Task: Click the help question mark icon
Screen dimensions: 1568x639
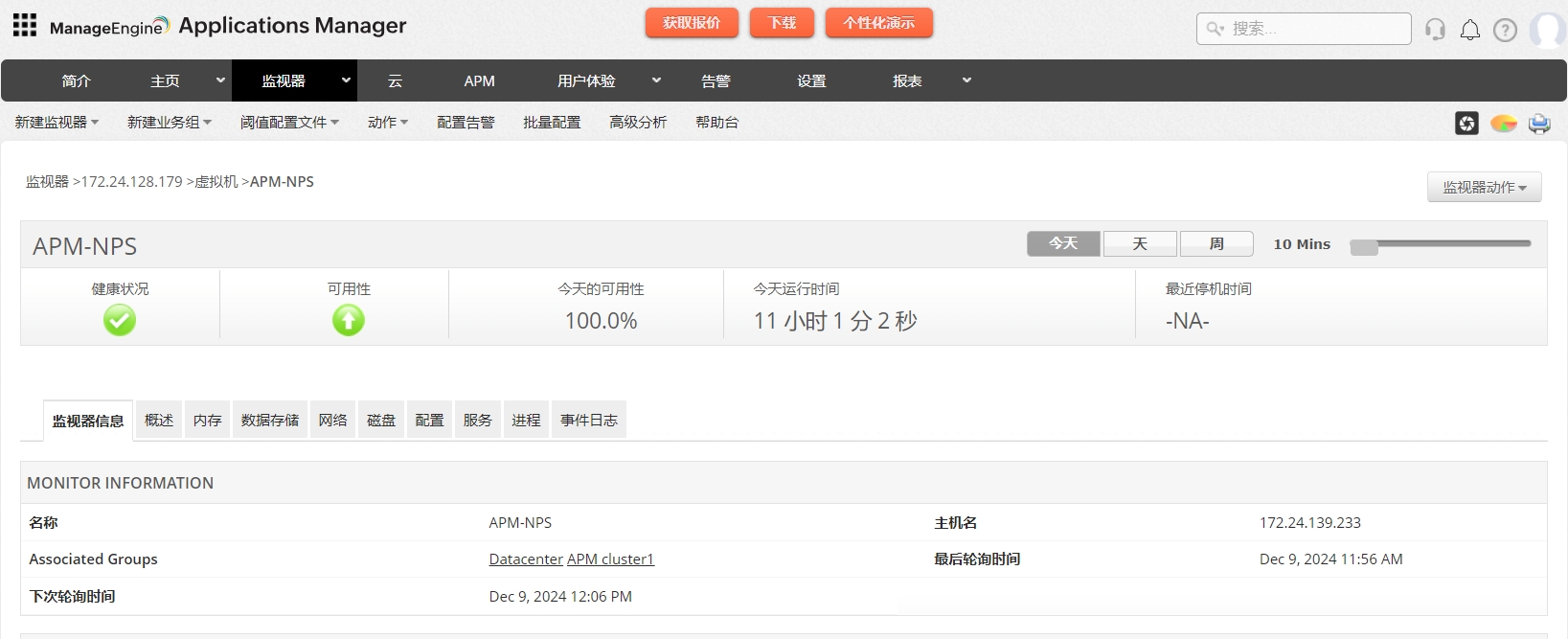Action: click(x=1505, y=30)
